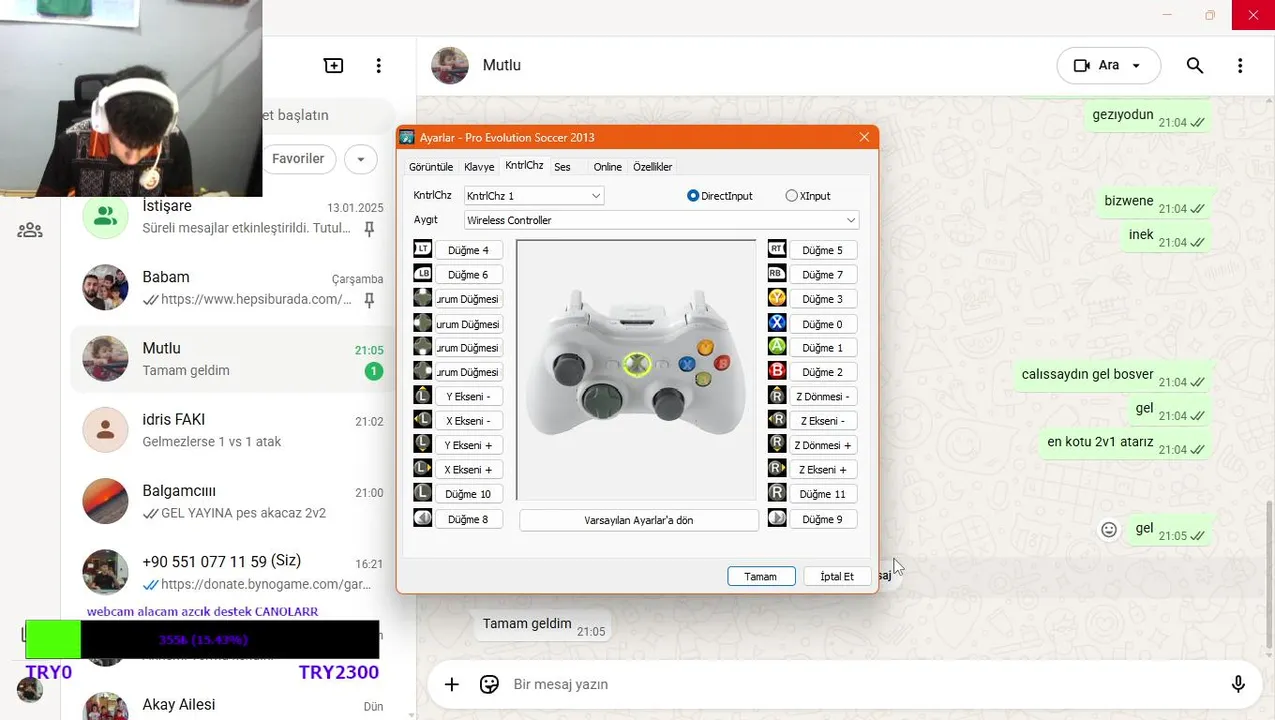Click the microphone voice message icon

(x=1238, y=684)
